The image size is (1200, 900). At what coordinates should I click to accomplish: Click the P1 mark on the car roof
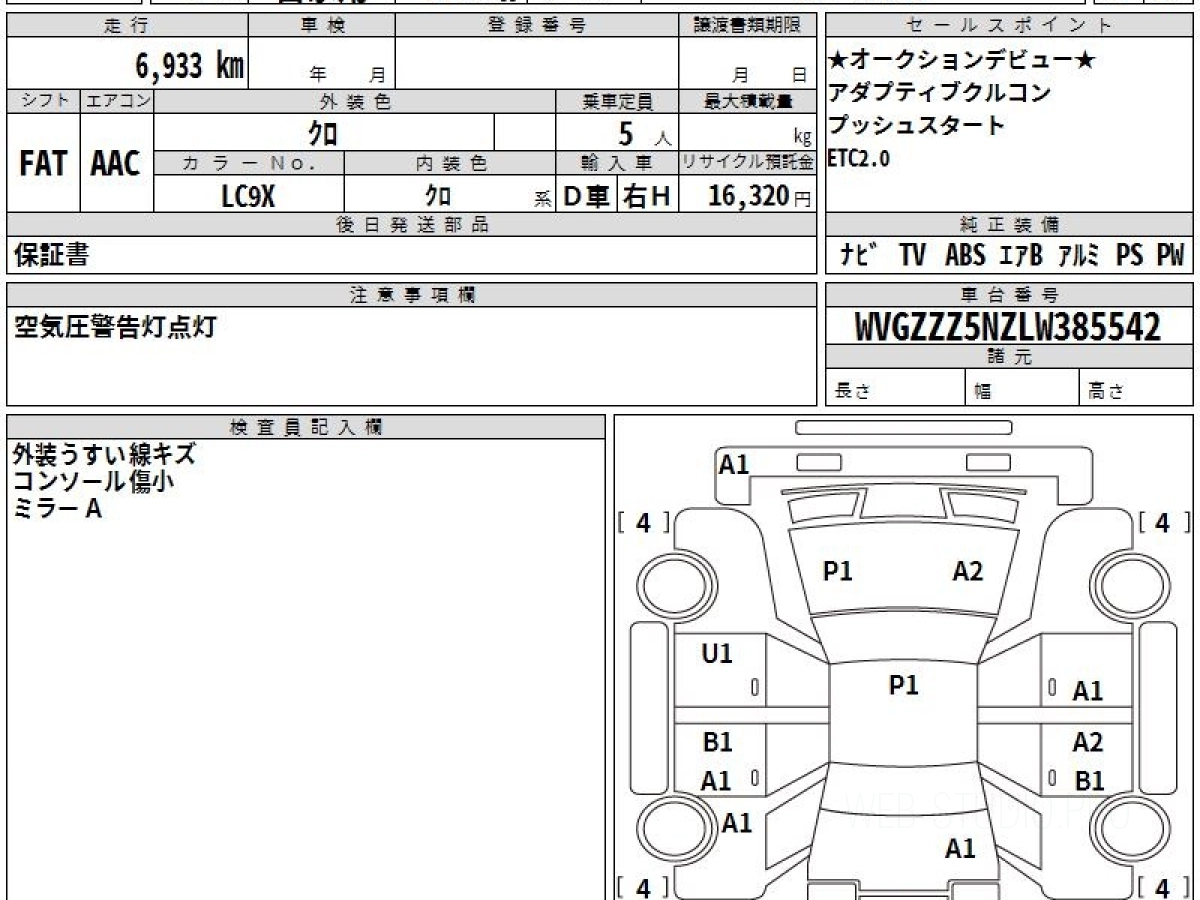(904, 685)
